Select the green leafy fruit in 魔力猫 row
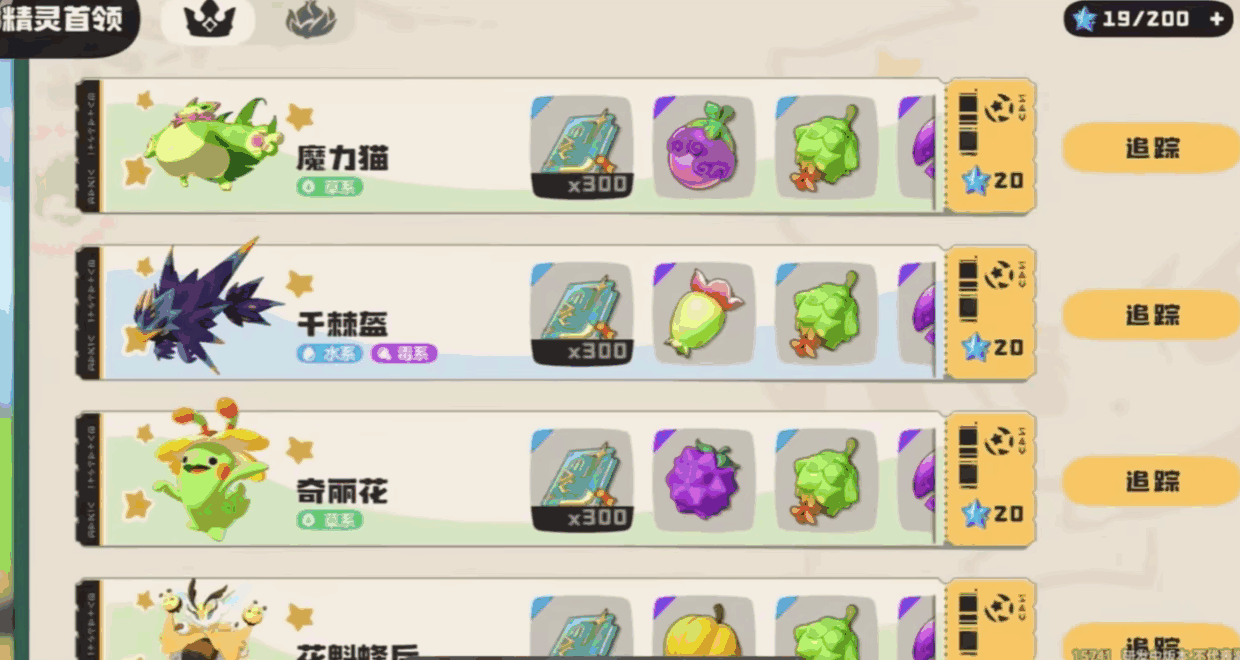Viewport: 1240px width, 660px height. pyautogui.click(x=826, y=147)
